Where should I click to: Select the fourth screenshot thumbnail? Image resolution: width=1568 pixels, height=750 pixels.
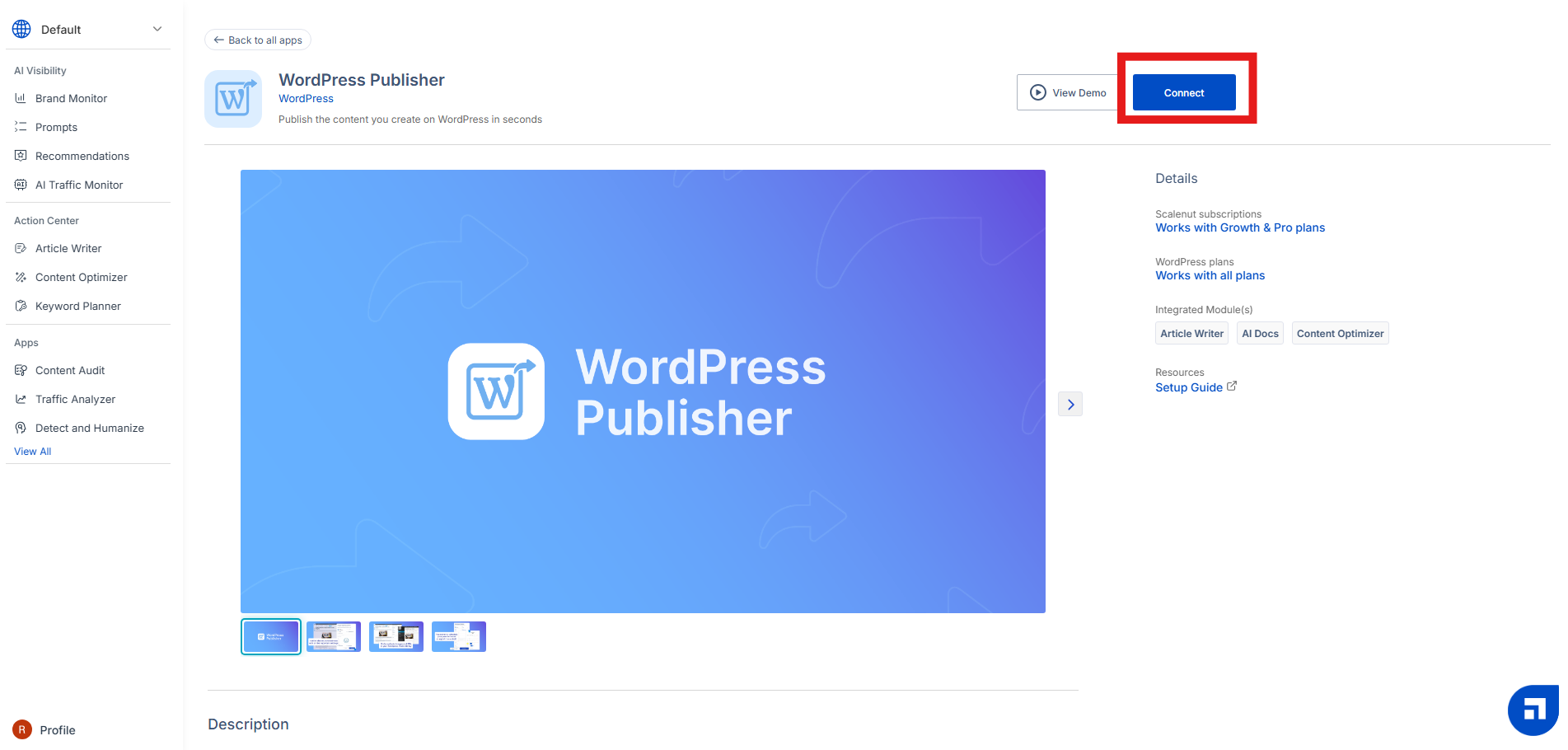tap(459, 636)
